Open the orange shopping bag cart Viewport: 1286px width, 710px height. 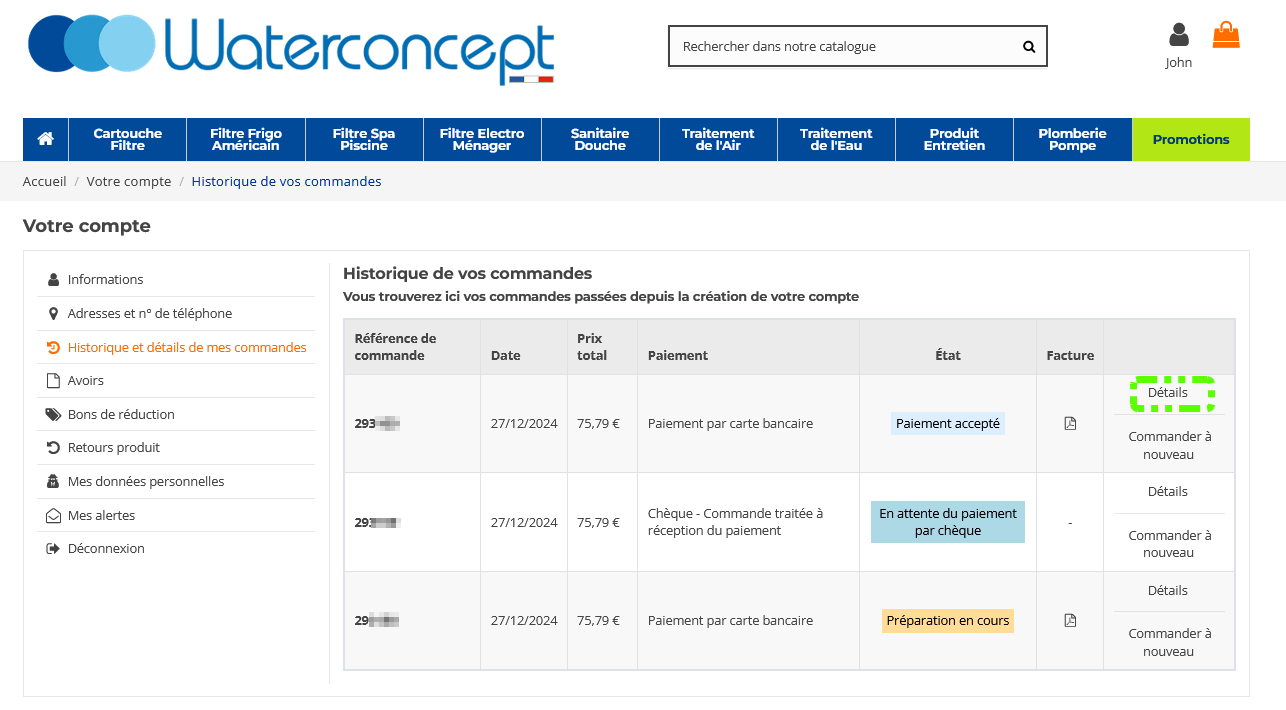click(1226, 36)
